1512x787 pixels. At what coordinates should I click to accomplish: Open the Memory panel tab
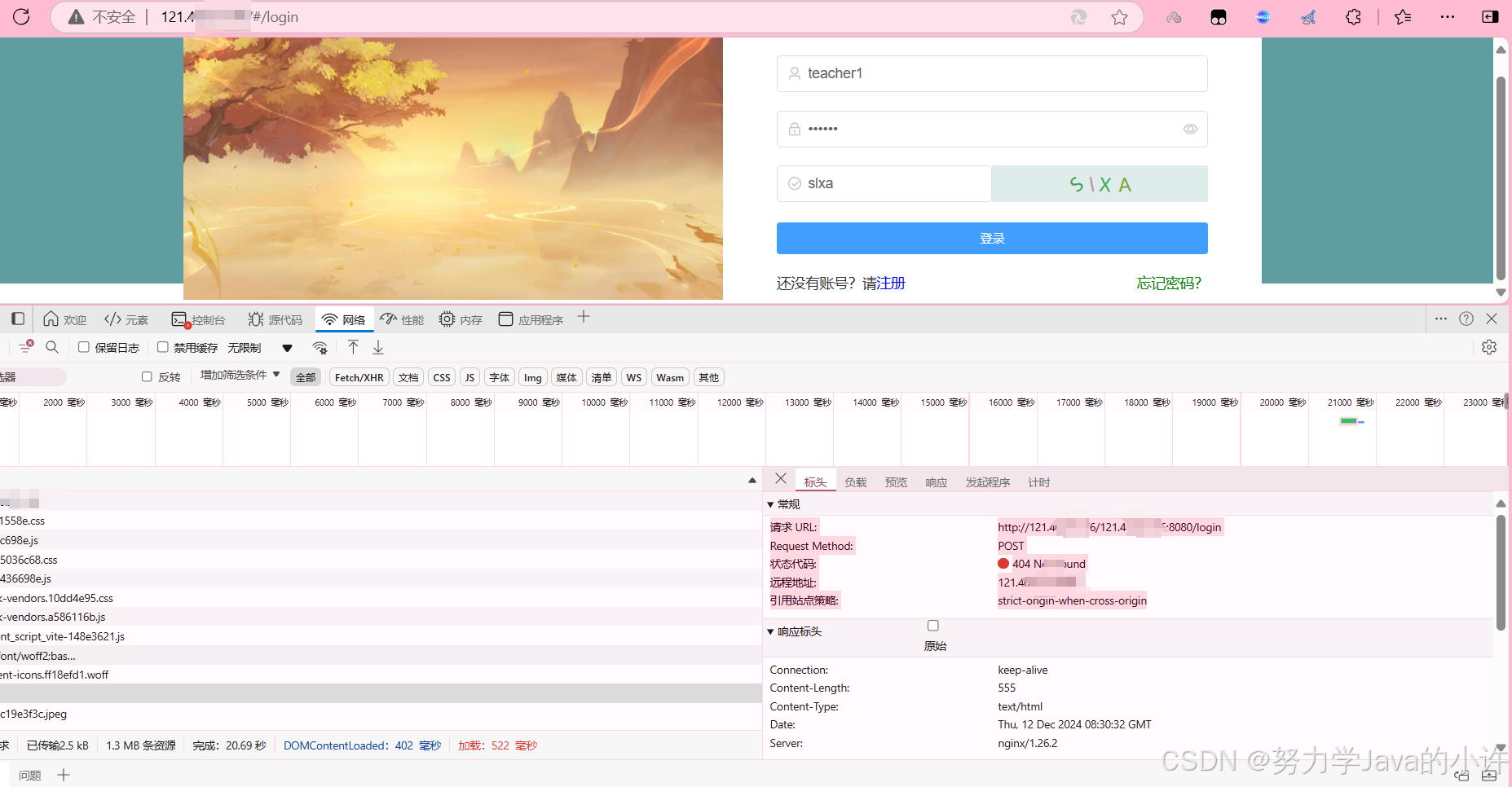point(461,319)
